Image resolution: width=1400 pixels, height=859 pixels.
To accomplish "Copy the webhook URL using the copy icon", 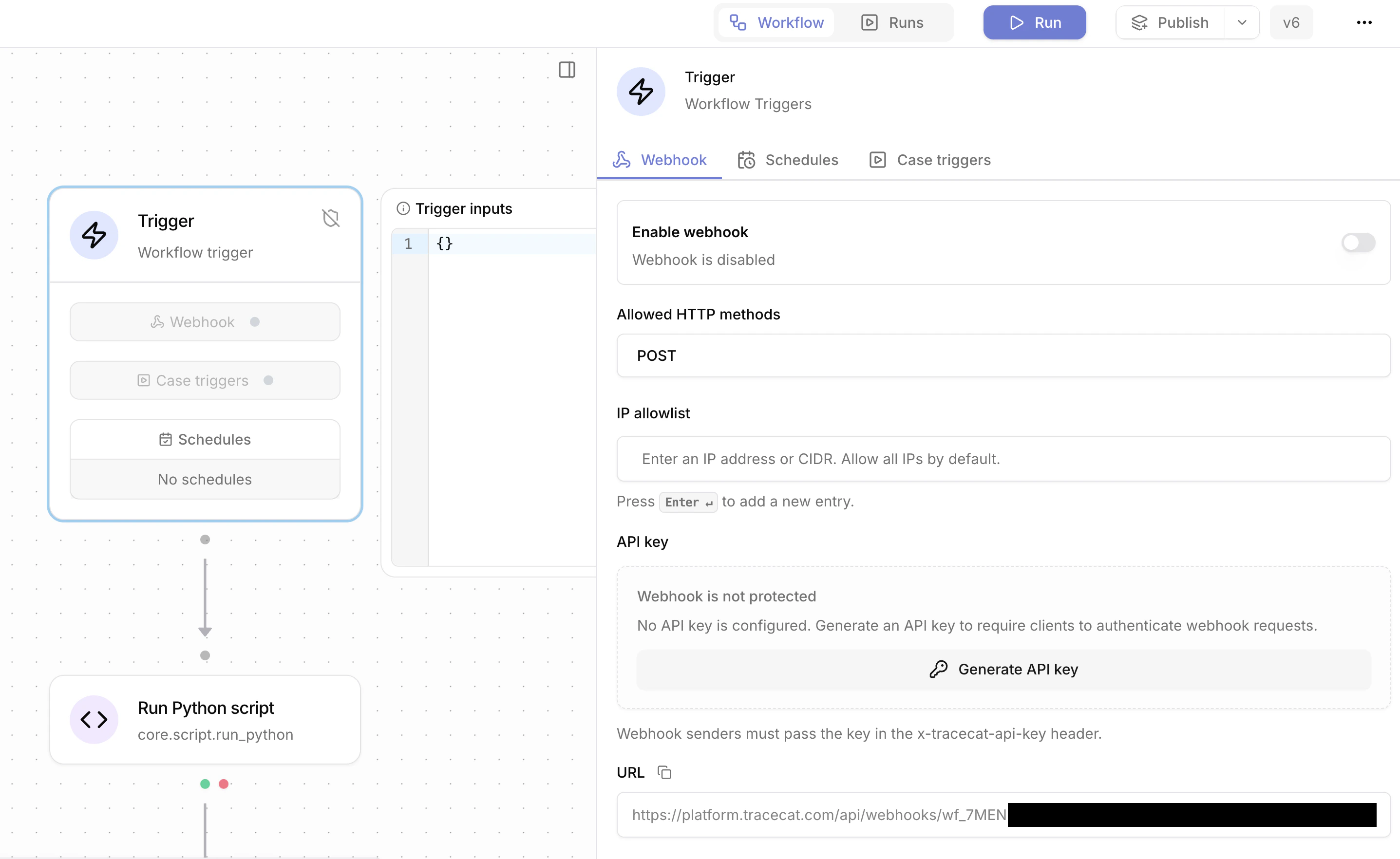I will (664, 772).
